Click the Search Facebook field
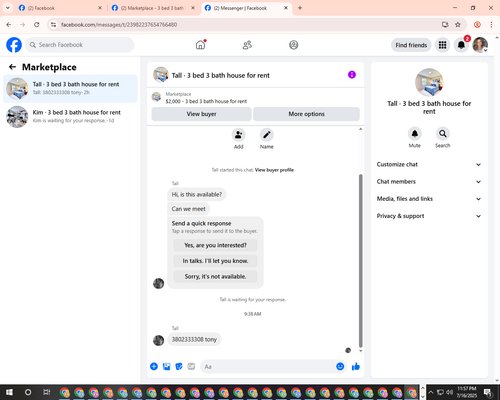The height and width of the screenshot is (400, 500). 80,45
